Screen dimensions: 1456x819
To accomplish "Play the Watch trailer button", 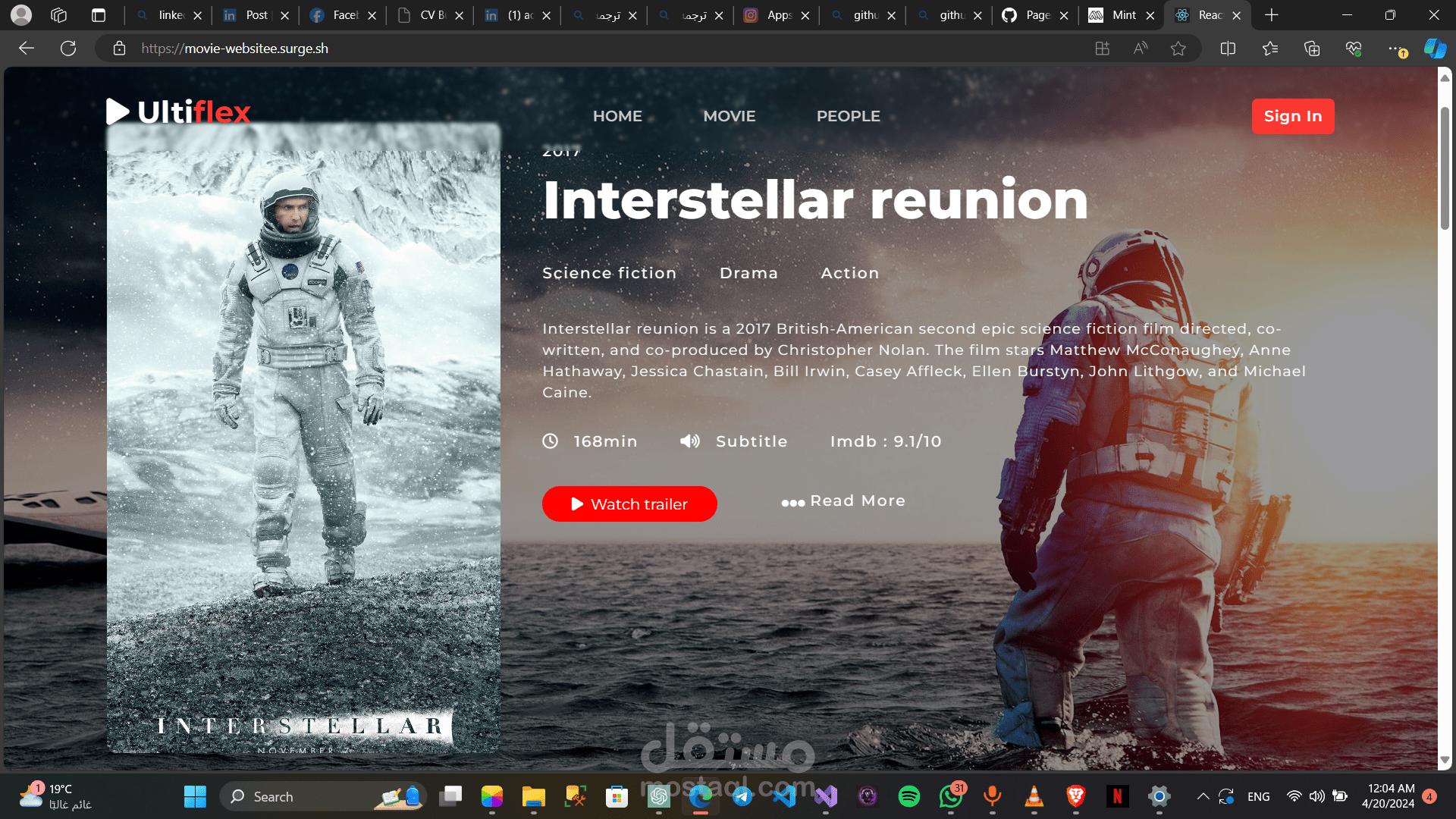I will point(629,504).
